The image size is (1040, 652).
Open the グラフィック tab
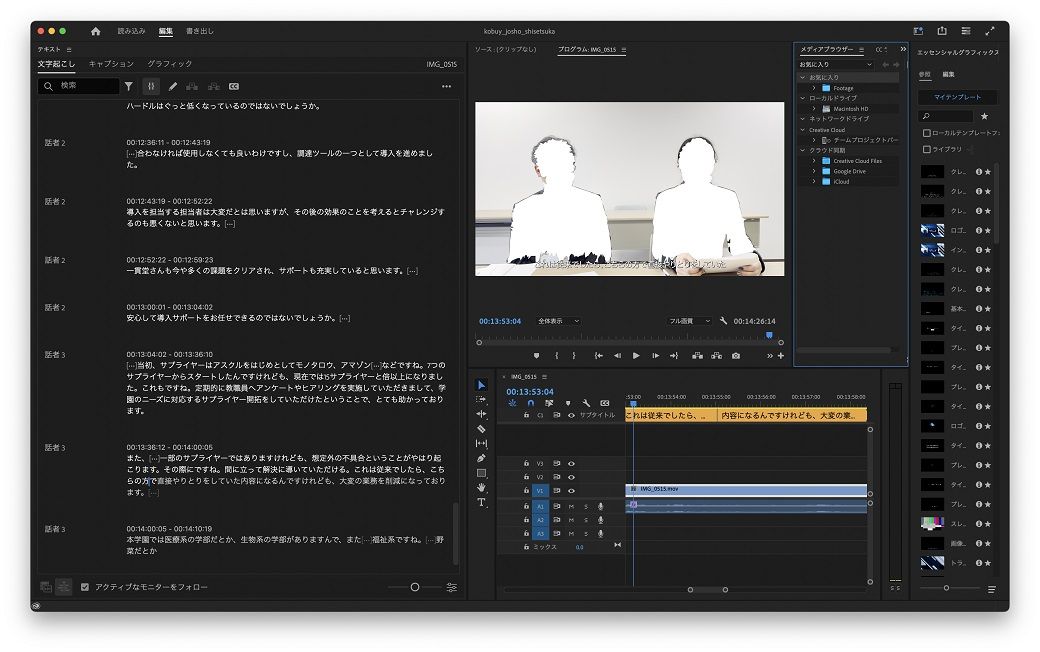click(169, 64)
